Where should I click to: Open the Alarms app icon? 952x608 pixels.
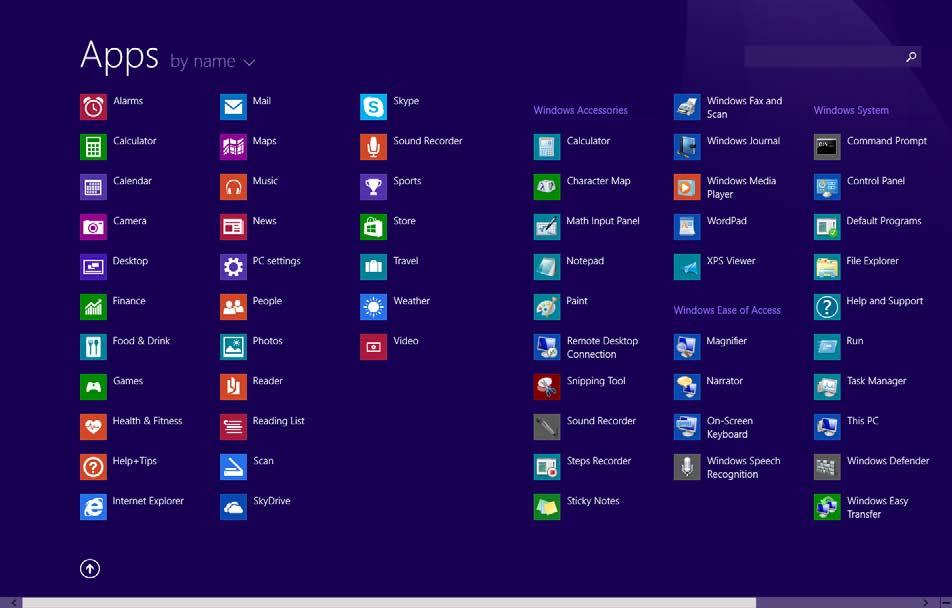point(93,107)
